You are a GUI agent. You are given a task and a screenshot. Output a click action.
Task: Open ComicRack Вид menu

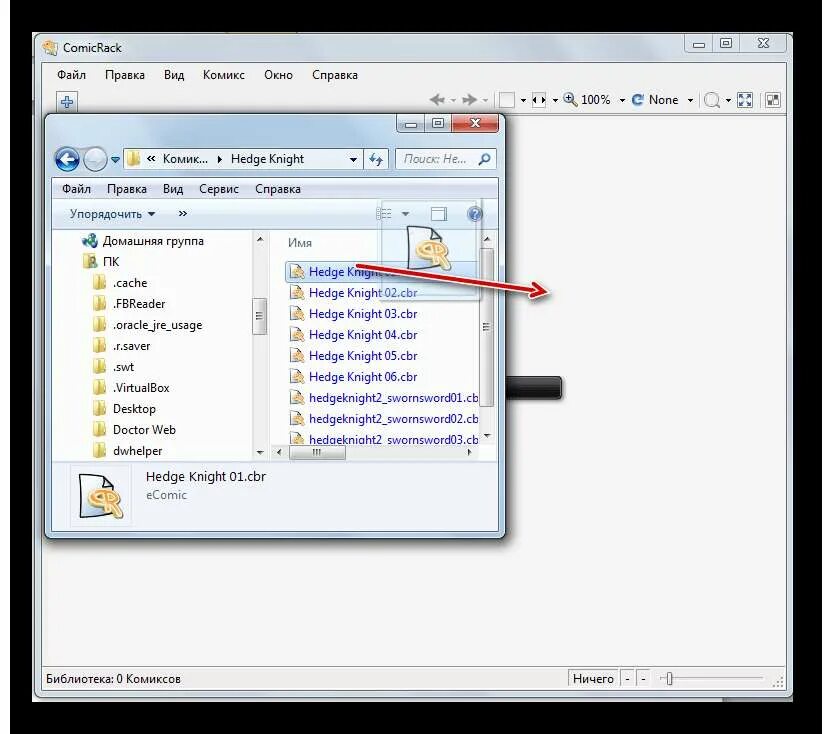point(174,75)
